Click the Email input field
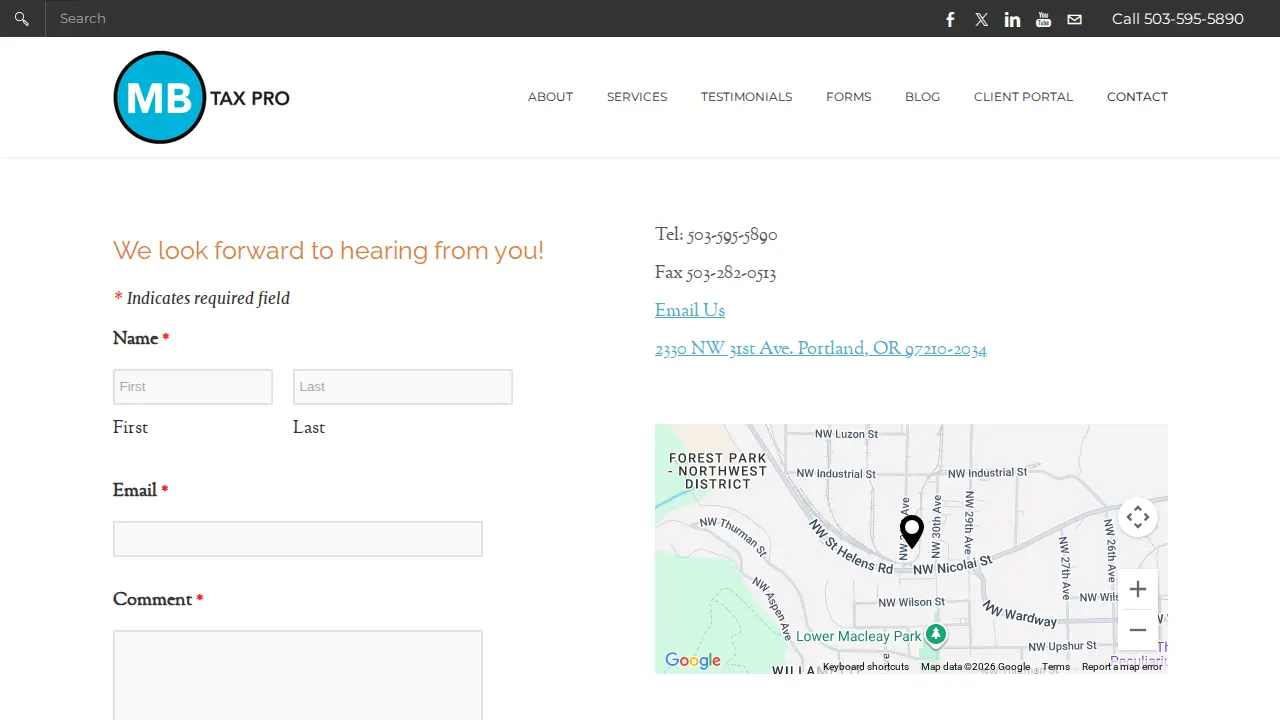Viewport: 1280px width, 720px height. coord(298,539)
